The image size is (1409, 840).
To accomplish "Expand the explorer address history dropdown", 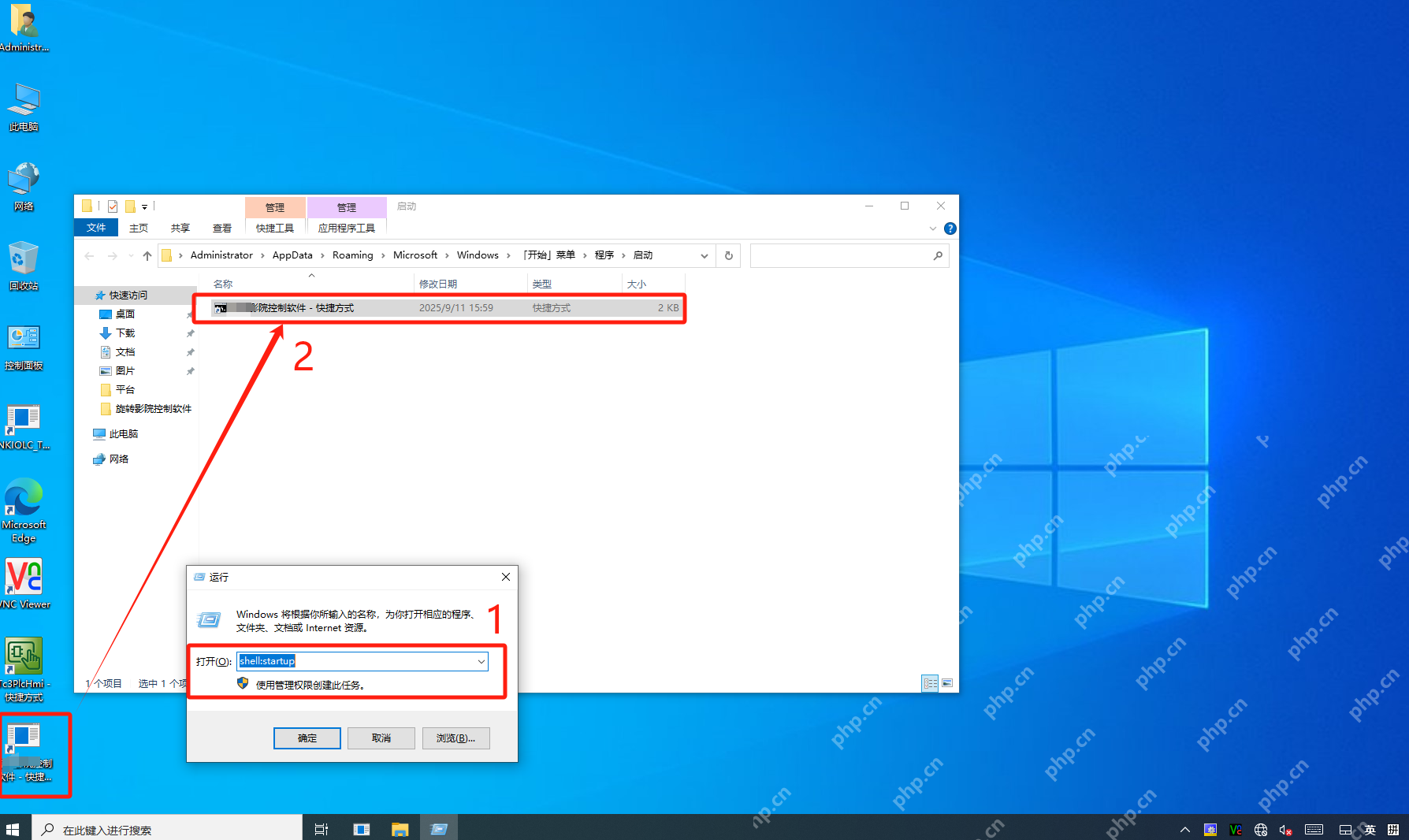I will click(704, 255).
